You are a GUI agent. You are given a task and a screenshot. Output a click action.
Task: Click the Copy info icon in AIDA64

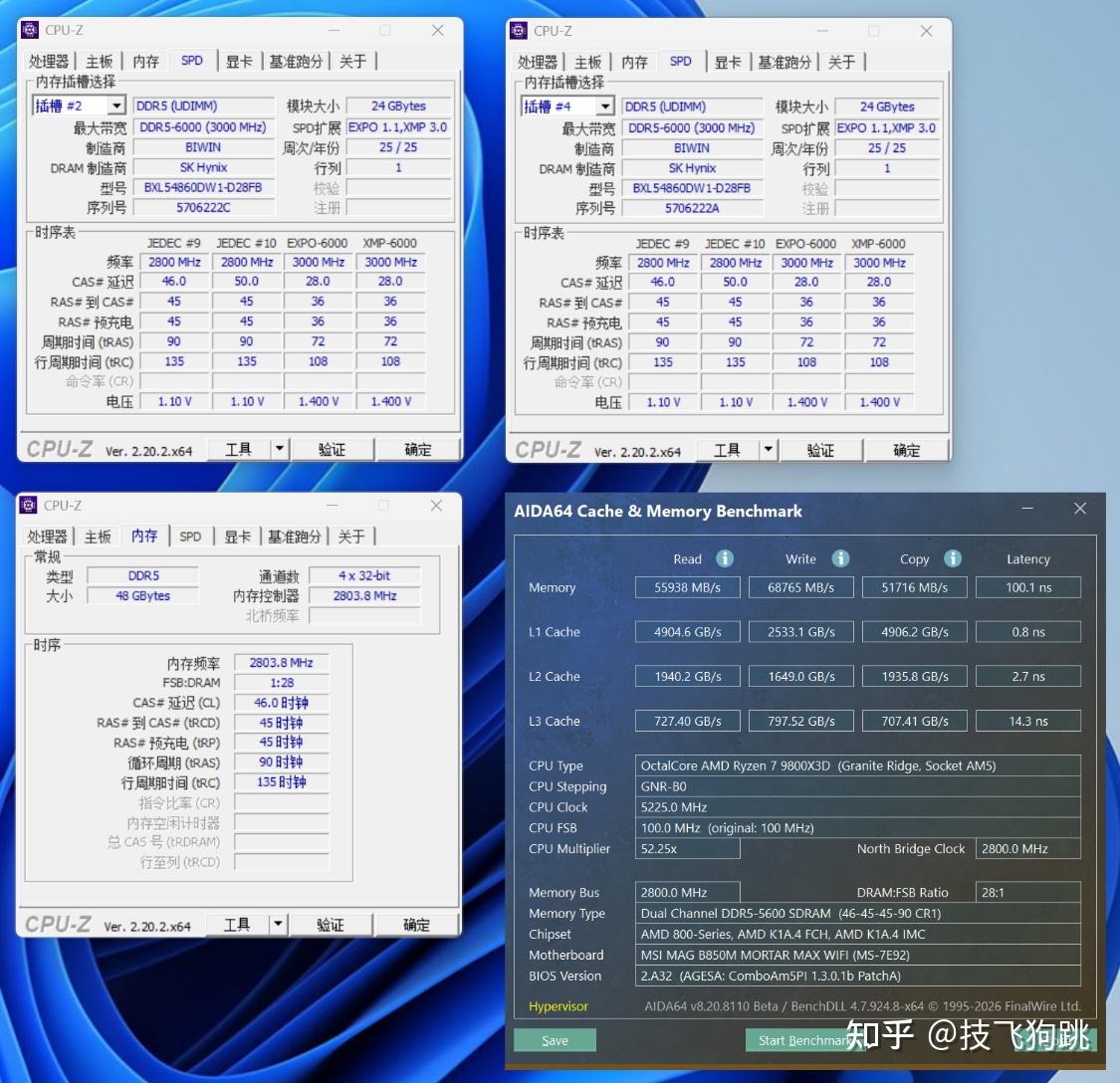(952, 558)
